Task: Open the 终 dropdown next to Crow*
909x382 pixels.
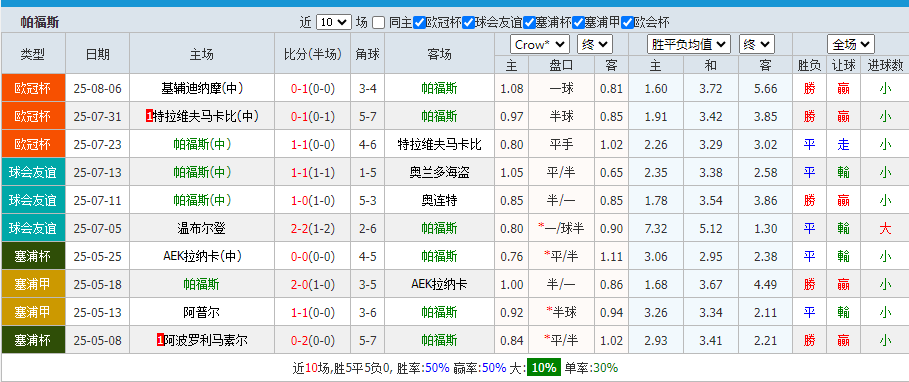Action: click(595, 44)
